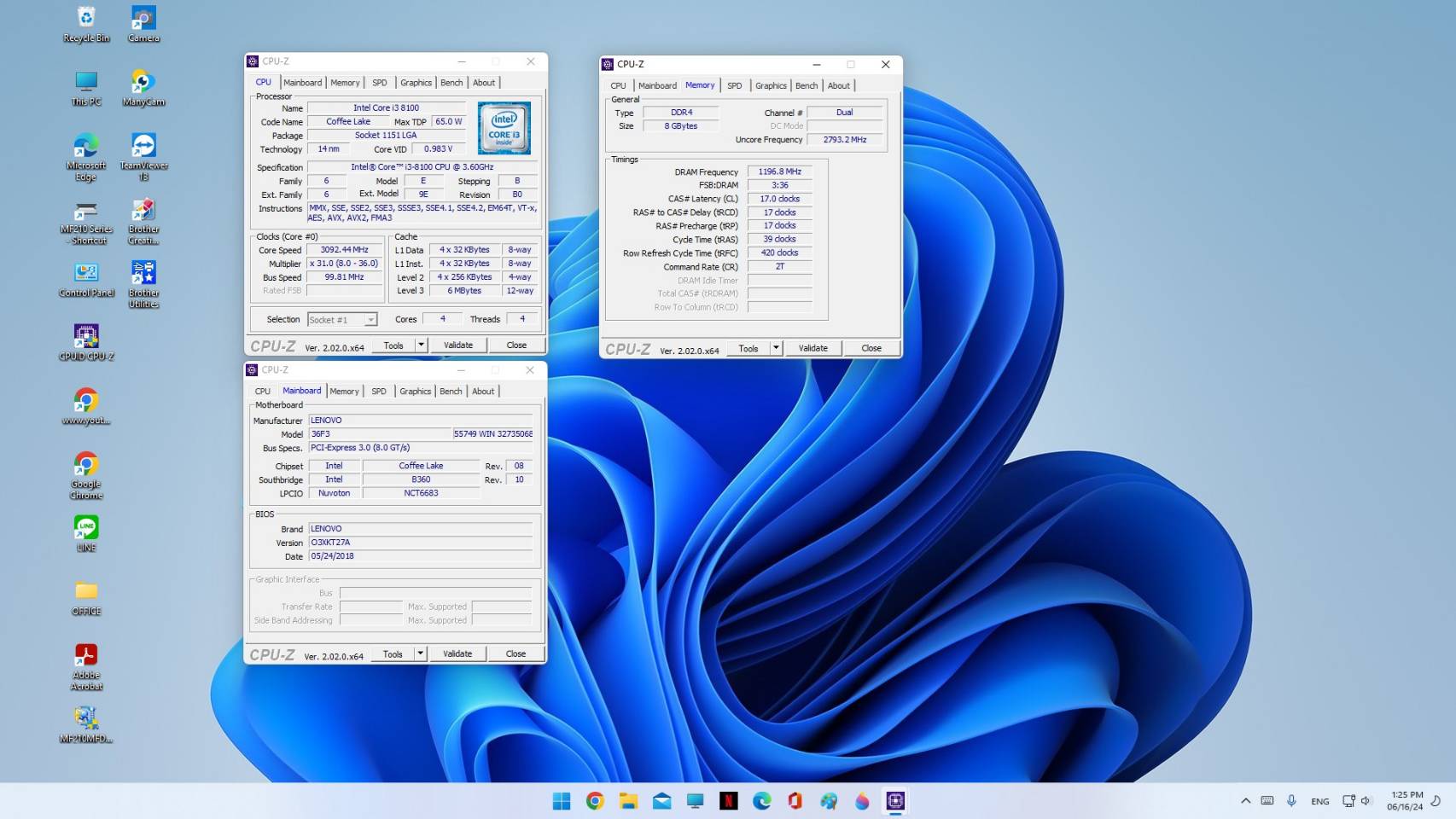
Task: Open Recycle Bin desktop icon
Action: (x=86, y=24)
